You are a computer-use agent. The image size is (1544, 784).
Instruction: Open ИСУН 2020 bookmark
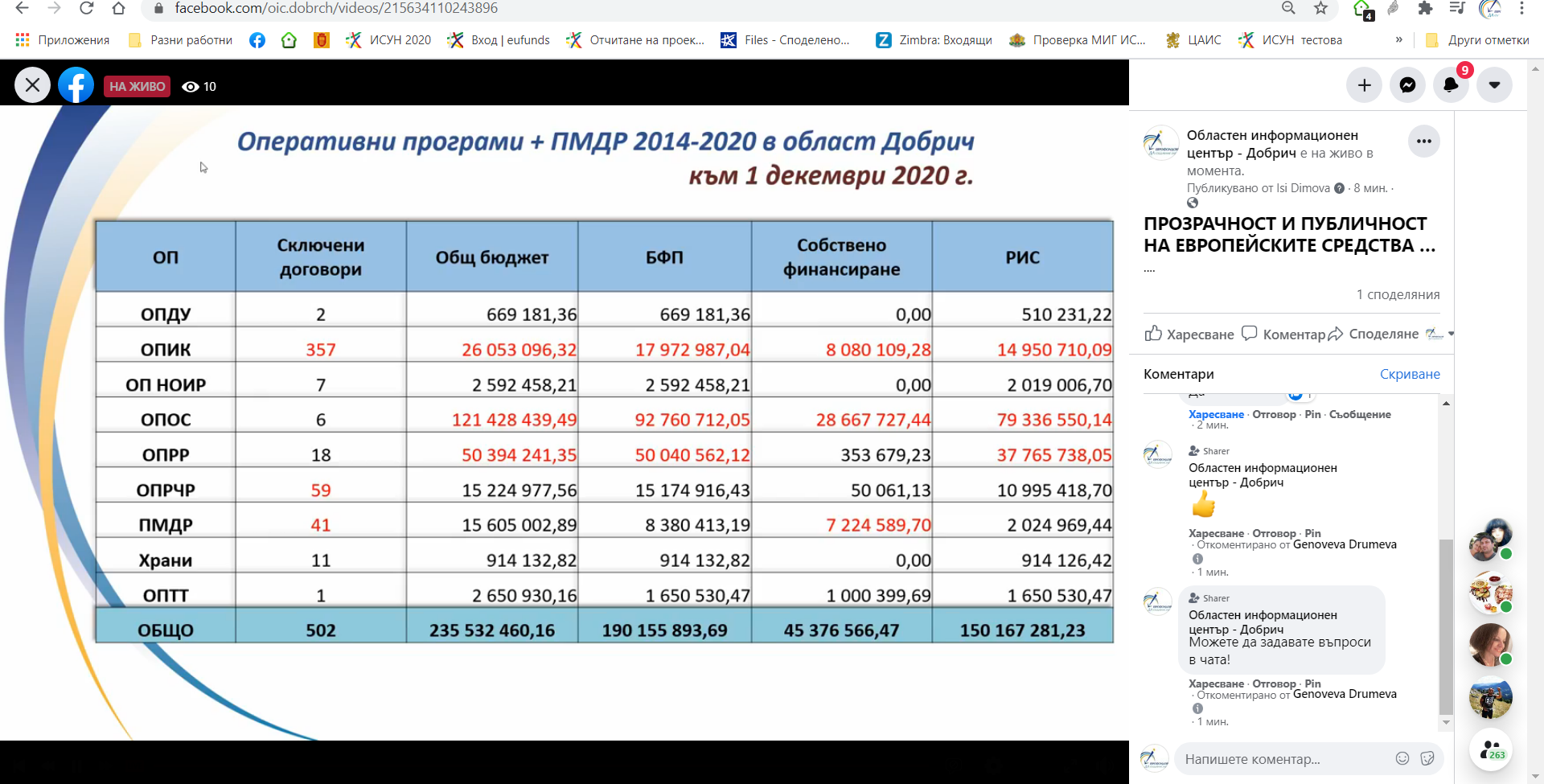[x=388, y=40]
